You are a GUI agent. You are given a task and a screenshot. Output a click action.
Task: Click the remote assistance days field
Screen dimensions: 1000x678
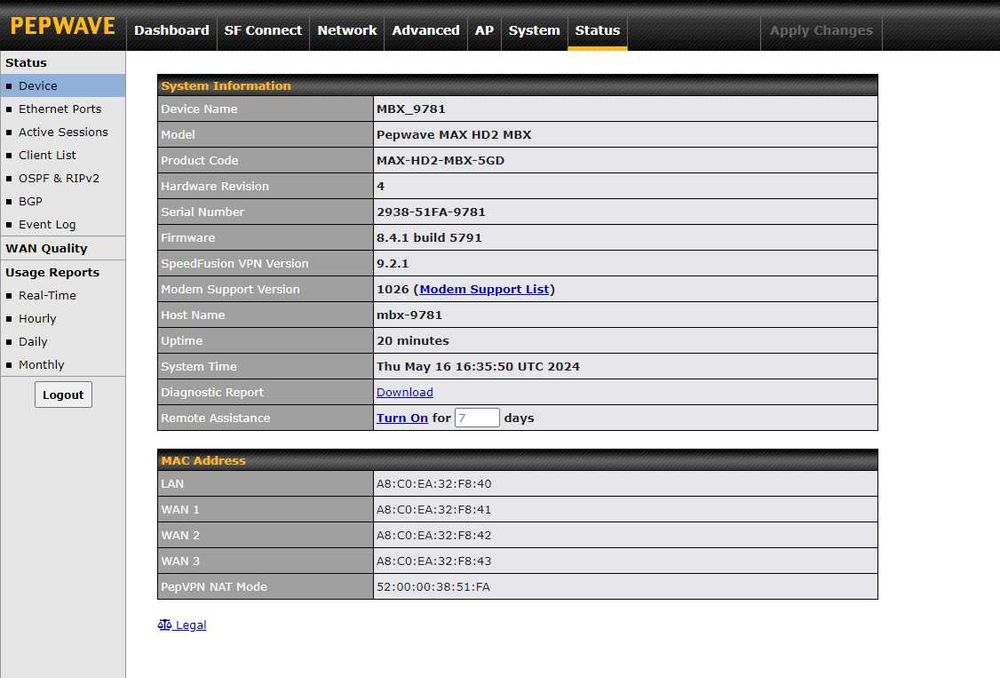tap(476, 418)
